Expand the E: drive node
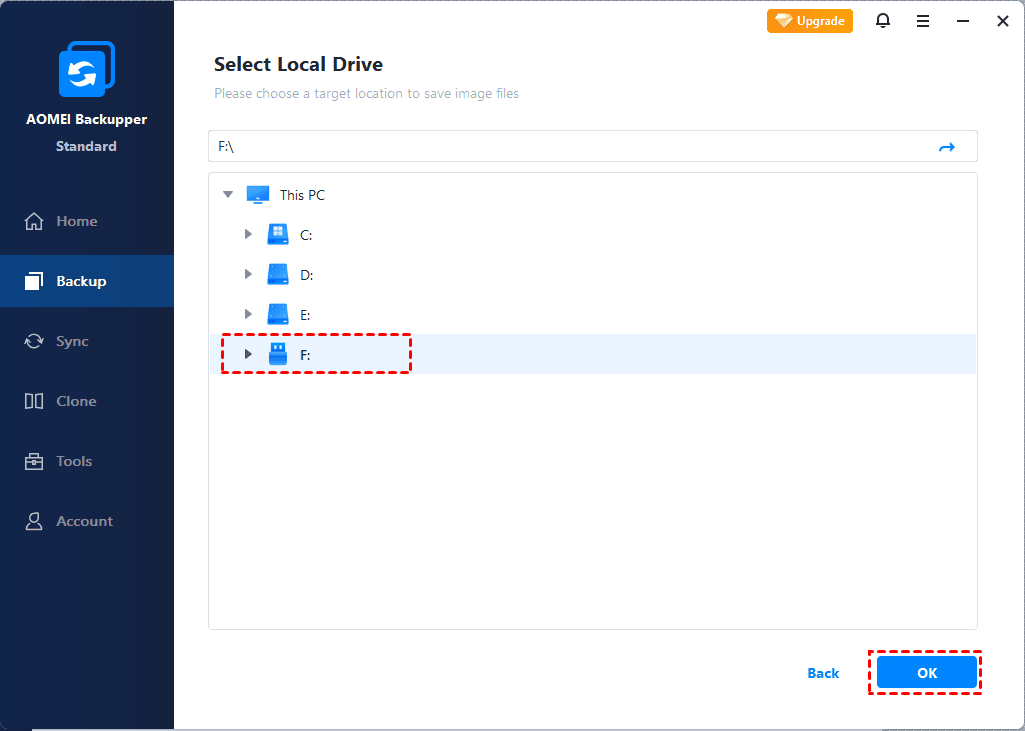 (x=248, y=315)
